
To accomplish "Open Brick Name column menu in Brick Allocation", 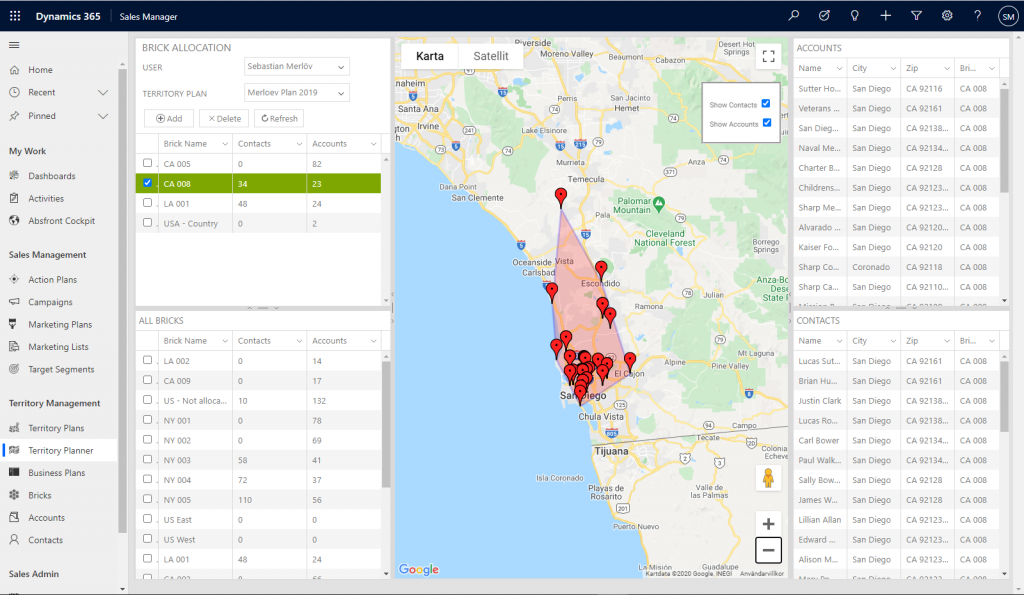I will click(225, 144).
